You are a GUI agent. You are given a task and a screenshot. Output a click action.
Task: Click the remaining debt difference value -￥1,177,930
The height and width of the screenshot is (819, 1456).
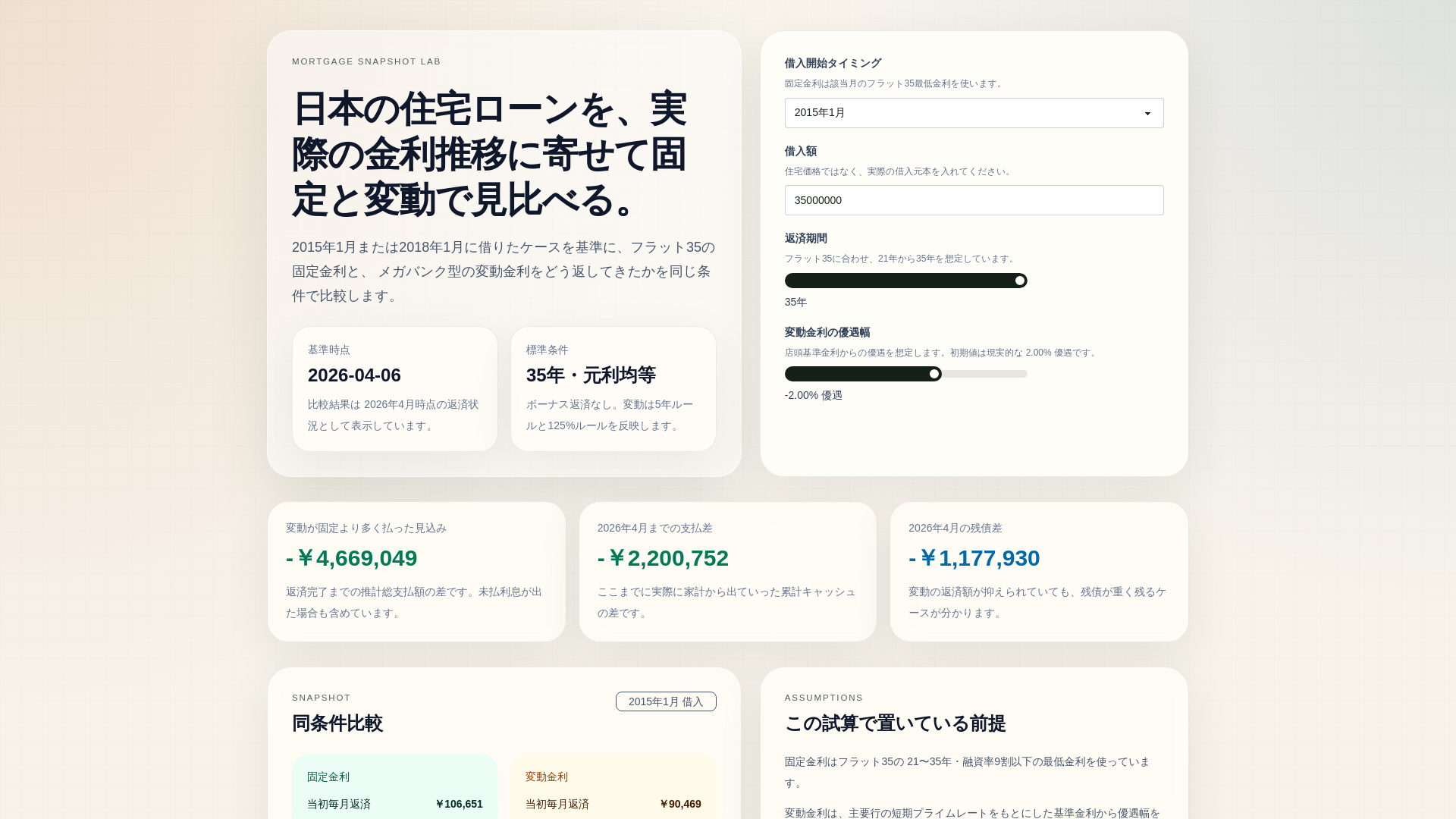point(974,558)
